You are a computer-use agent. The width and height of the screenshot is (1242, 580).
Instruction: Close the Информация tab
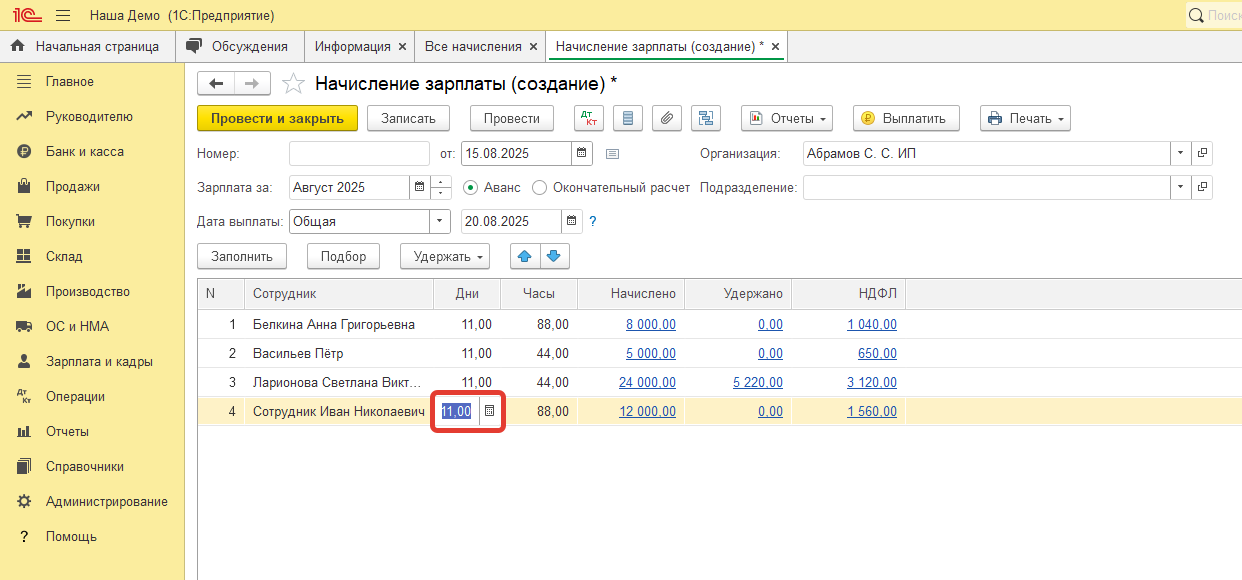point(402,46)
